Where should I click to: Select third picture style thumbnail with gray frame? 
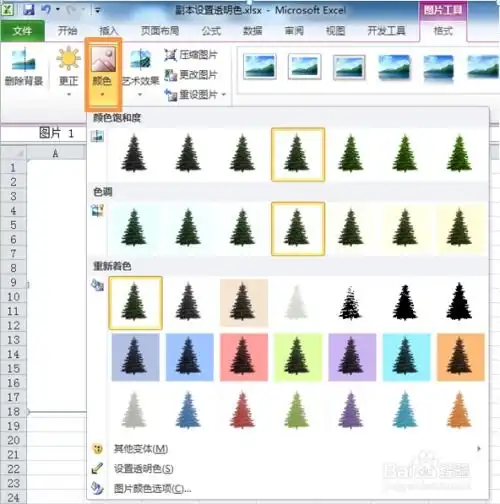[349, 67]
